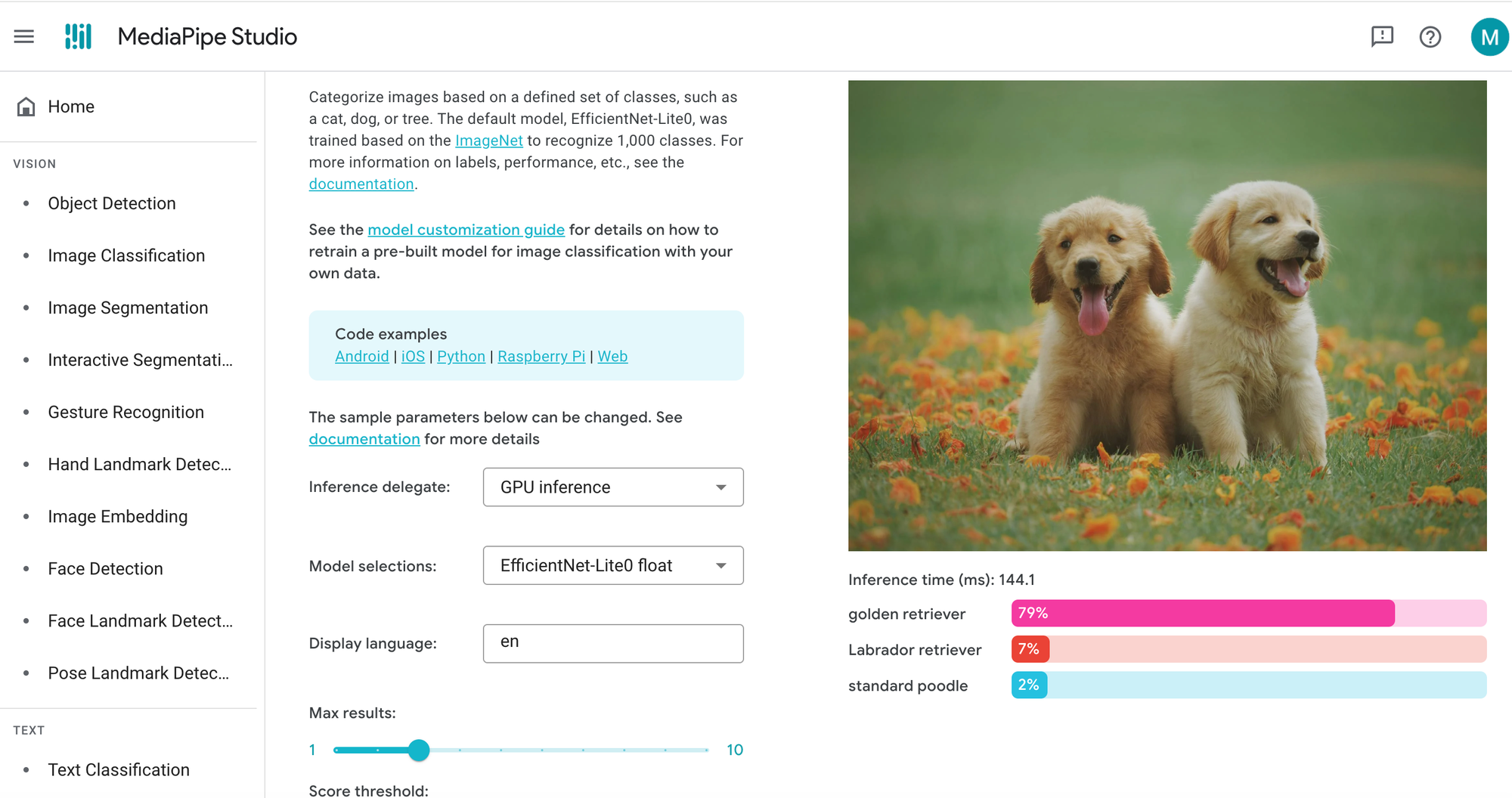Screen dimensions: 1512x798
Task: Open the hamburger navigation menu
Action: [x=24, y=36]
